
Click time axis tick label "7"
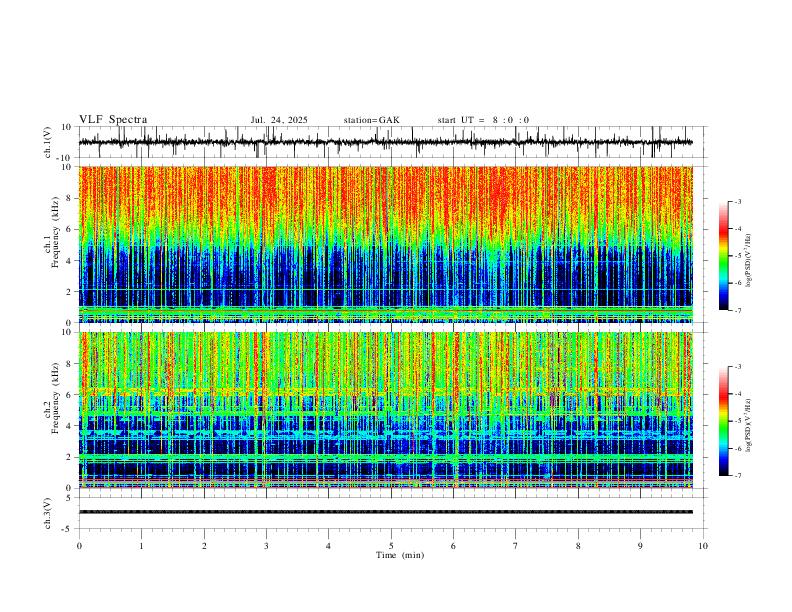[x=516, y=546]
